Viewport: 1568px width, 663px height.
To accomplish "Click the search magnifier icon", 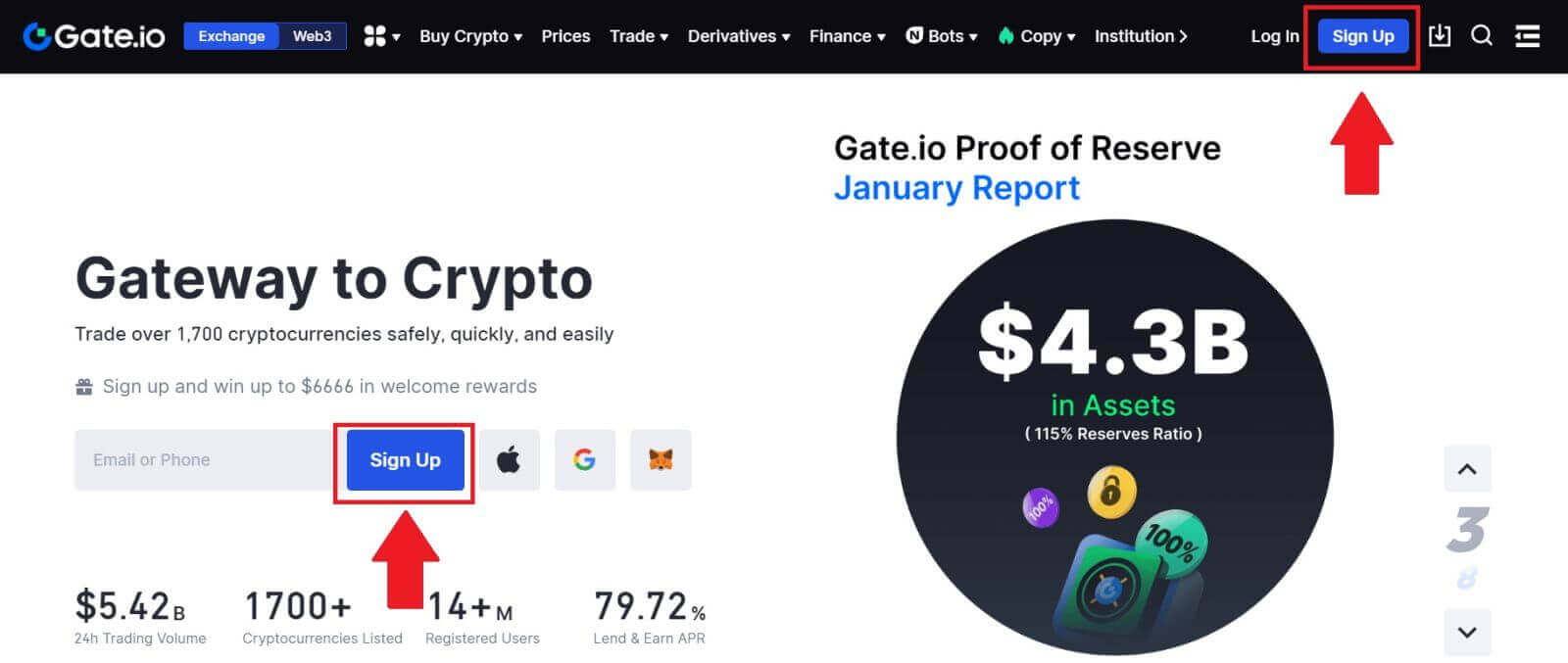I will (x=1482, y=35).
